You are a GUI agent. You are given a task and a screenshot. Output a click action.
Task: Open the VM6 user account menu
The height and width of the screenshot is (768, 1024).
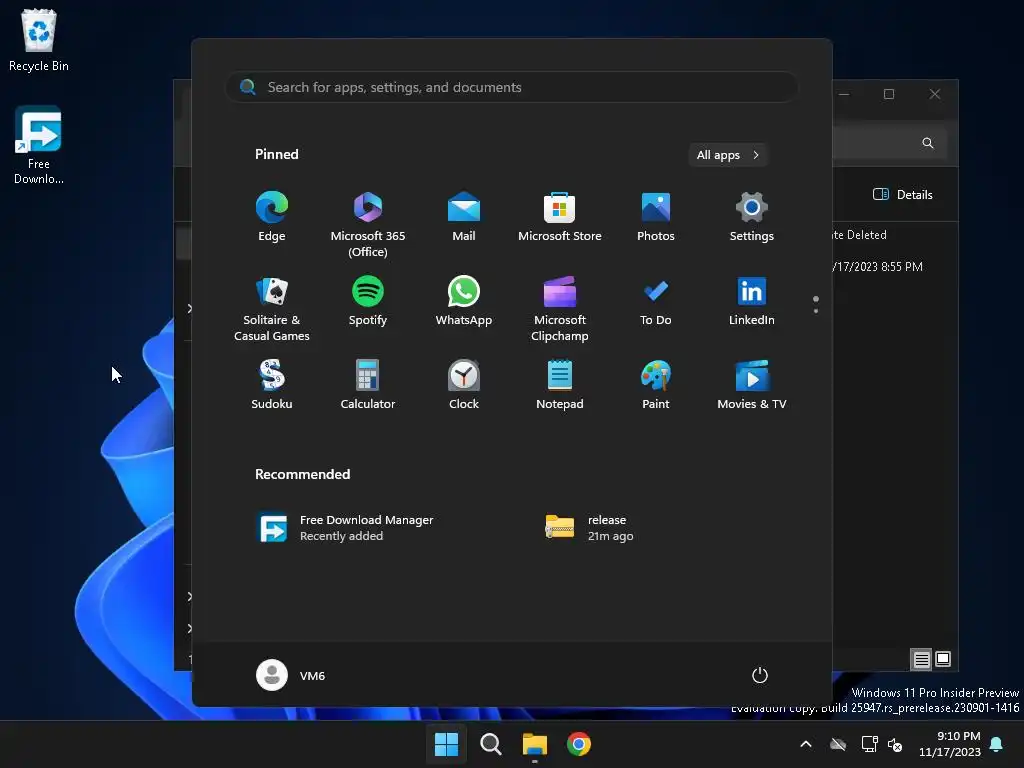tap(291, 675)
